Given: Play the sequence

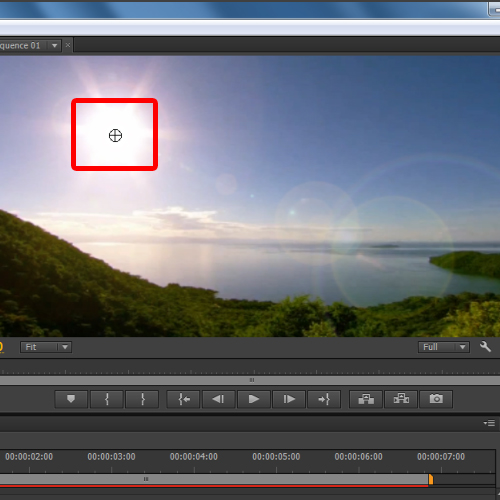Looking at the screenshot, I should tap(254, 399).
